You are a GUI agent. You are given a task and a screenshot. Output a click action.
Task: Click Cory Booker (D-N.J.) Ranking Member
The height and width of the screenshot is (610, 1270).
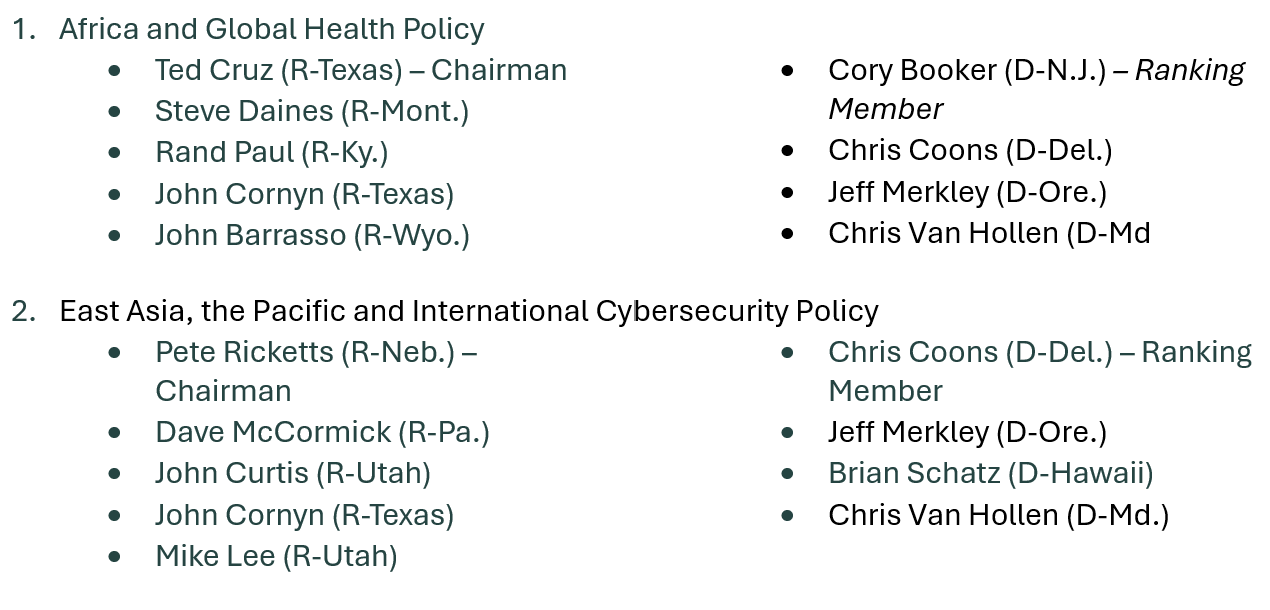(1037, 89)
